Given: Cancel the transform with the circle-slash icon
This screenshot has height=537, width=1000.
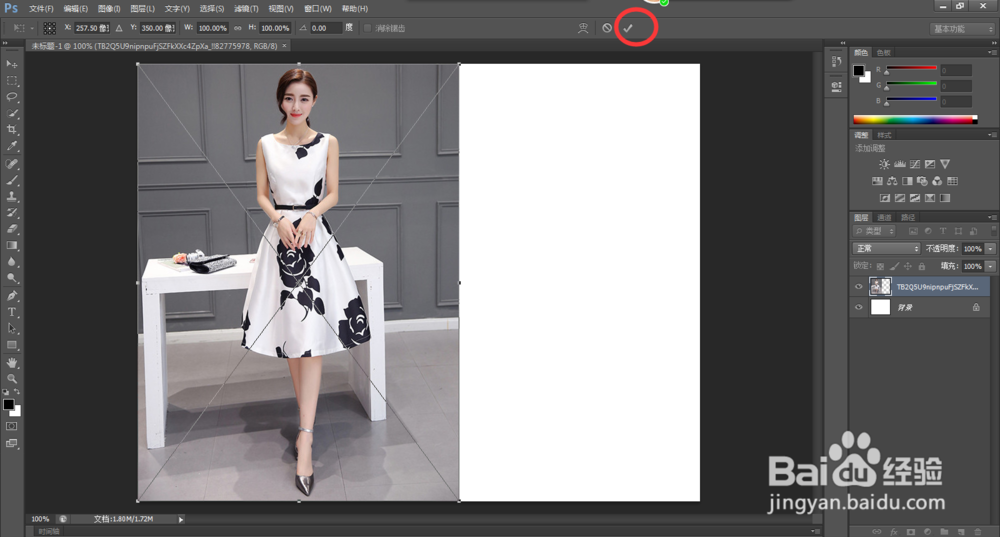Looking at the screenshot, I should 607,28.
